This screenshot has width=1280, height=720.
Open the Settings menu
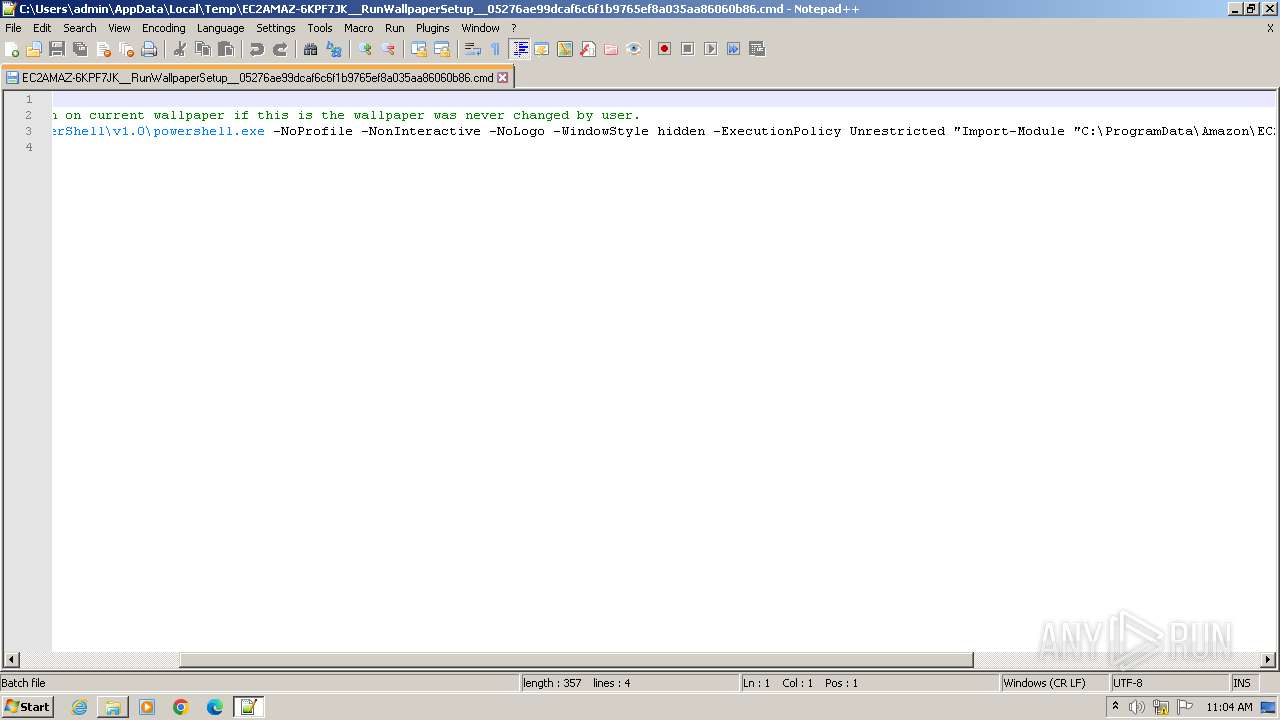pos(276,28)
